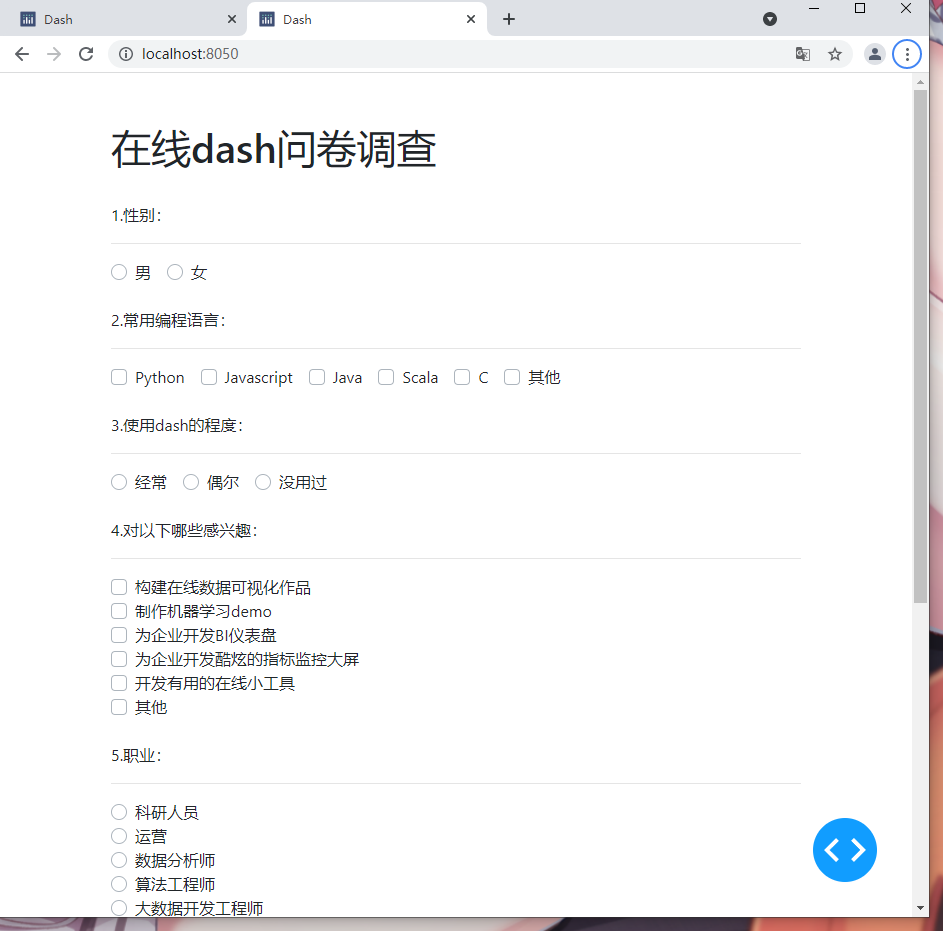The image size is (943, 931).
Task: Close the browser window
Action: [x=906, y=8]
